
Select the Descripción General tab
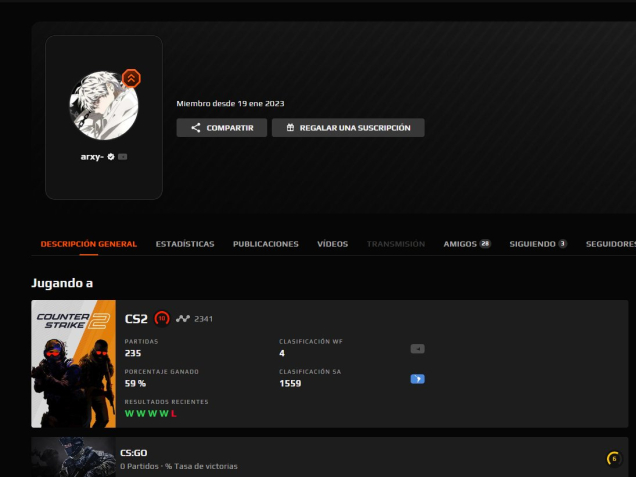point(89,244)
